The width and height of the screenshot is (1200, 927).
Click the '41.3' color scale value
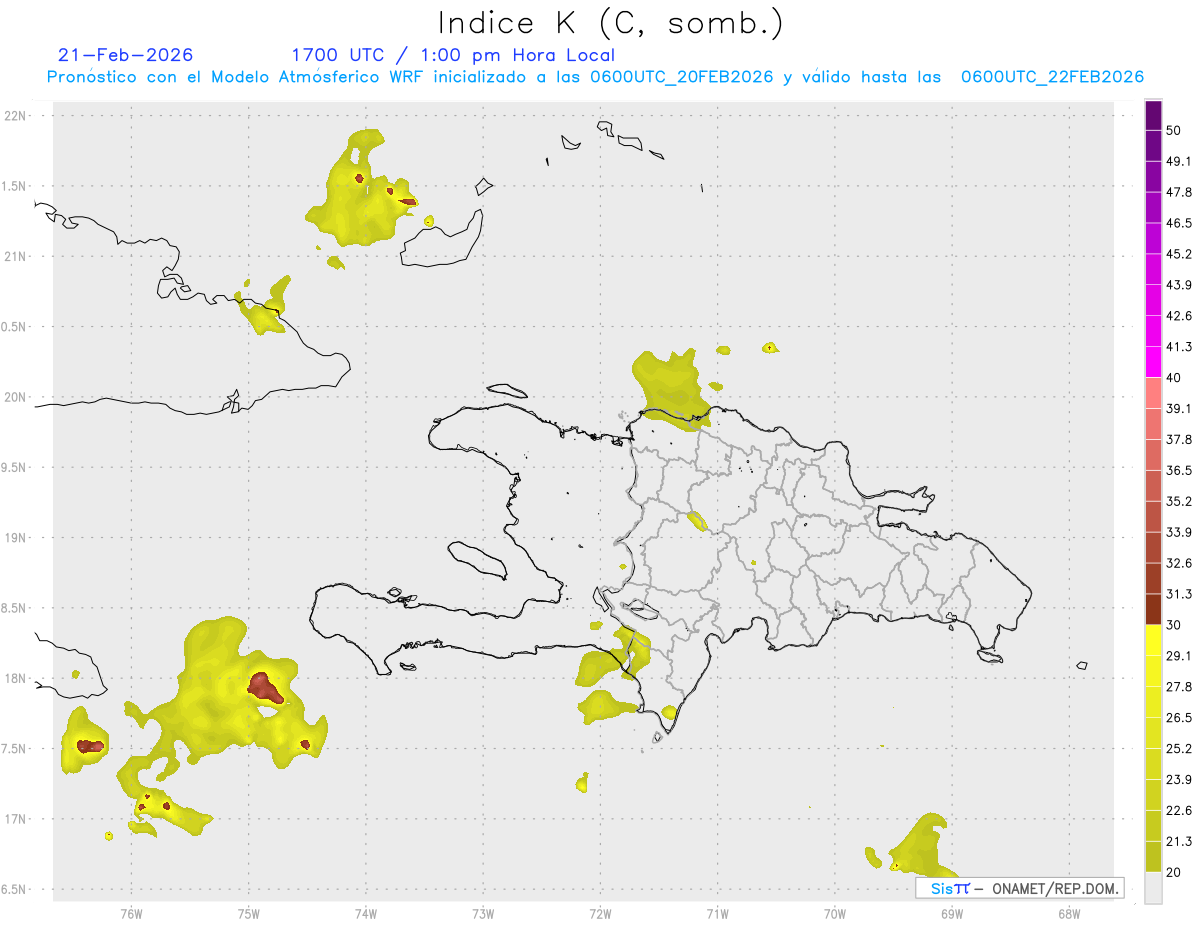click(x=1178, y=347)
